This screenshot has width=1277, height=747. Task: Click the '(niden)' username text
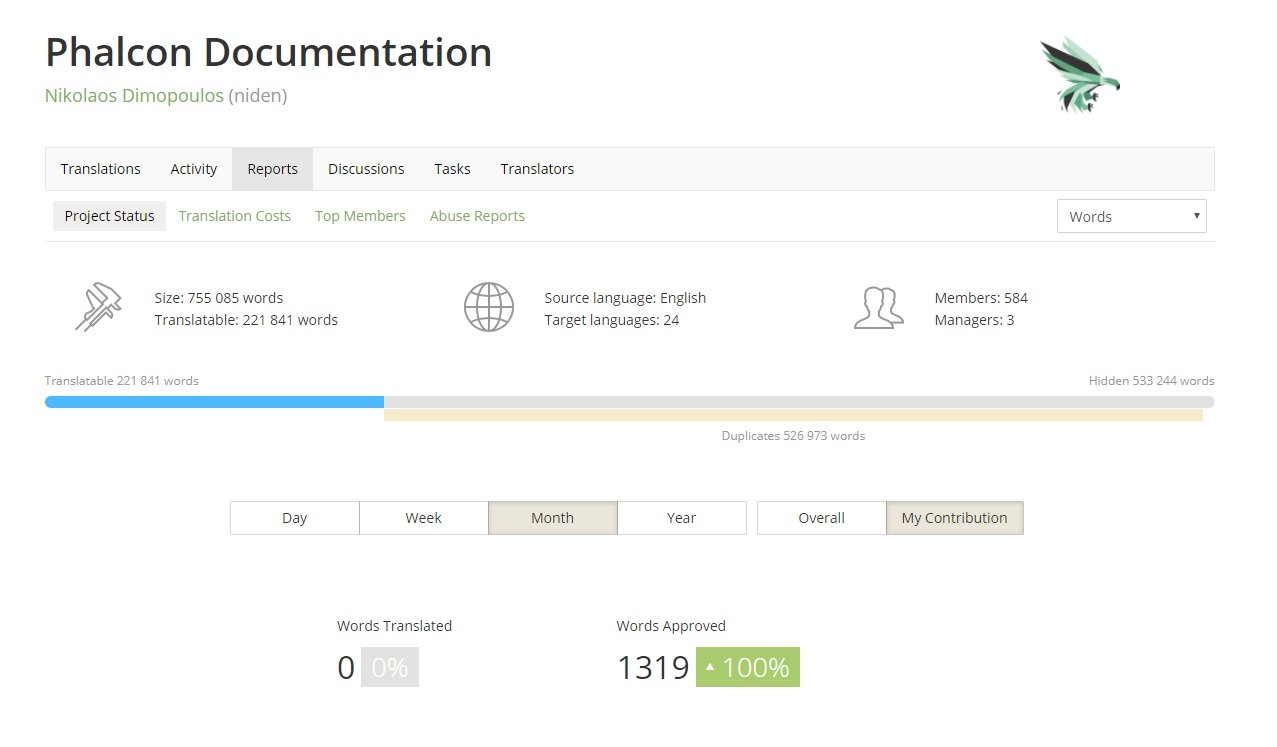pos(258,96)
